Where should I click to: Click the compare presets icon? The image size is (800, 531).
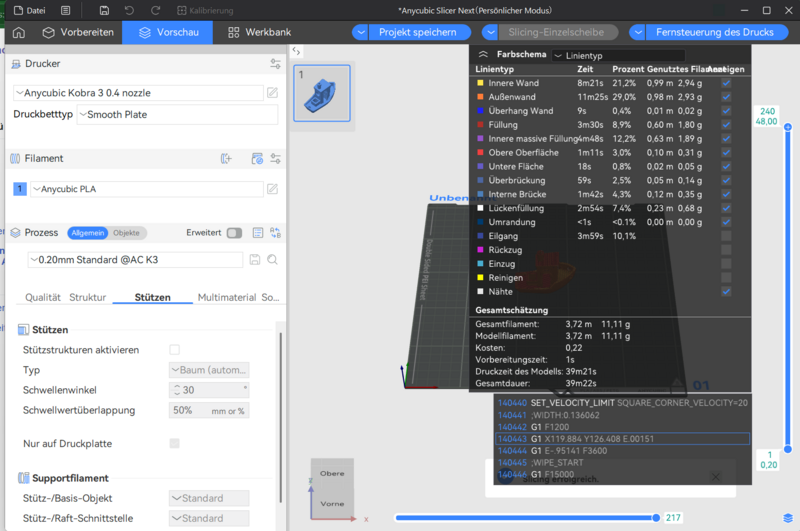[276, 233]
